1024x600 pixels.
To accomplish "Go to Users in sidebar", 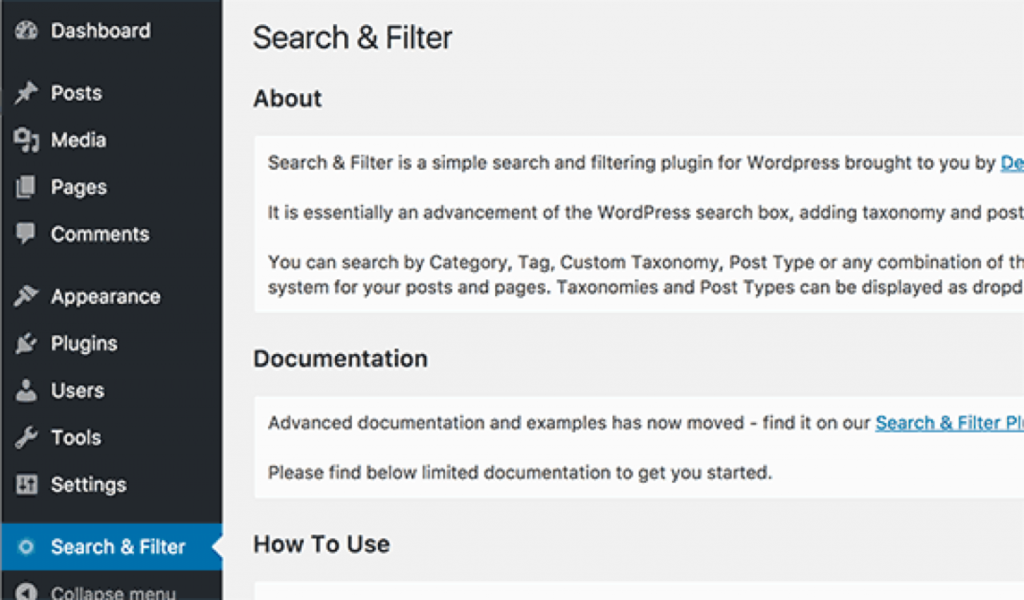I will click(x=78, y=390).
